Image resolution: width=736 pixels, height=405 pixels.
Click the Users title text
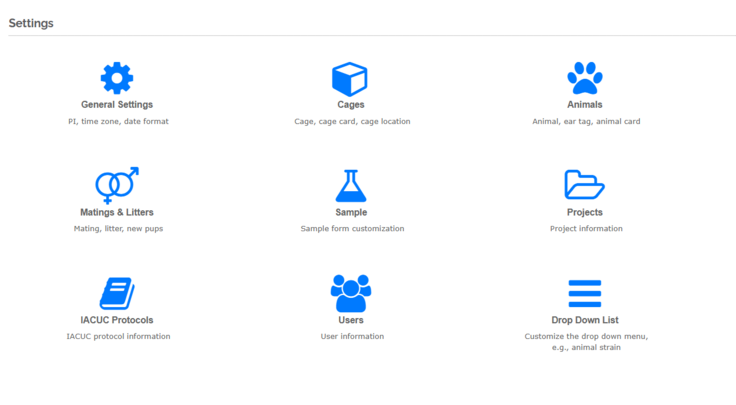pos(351,320)
